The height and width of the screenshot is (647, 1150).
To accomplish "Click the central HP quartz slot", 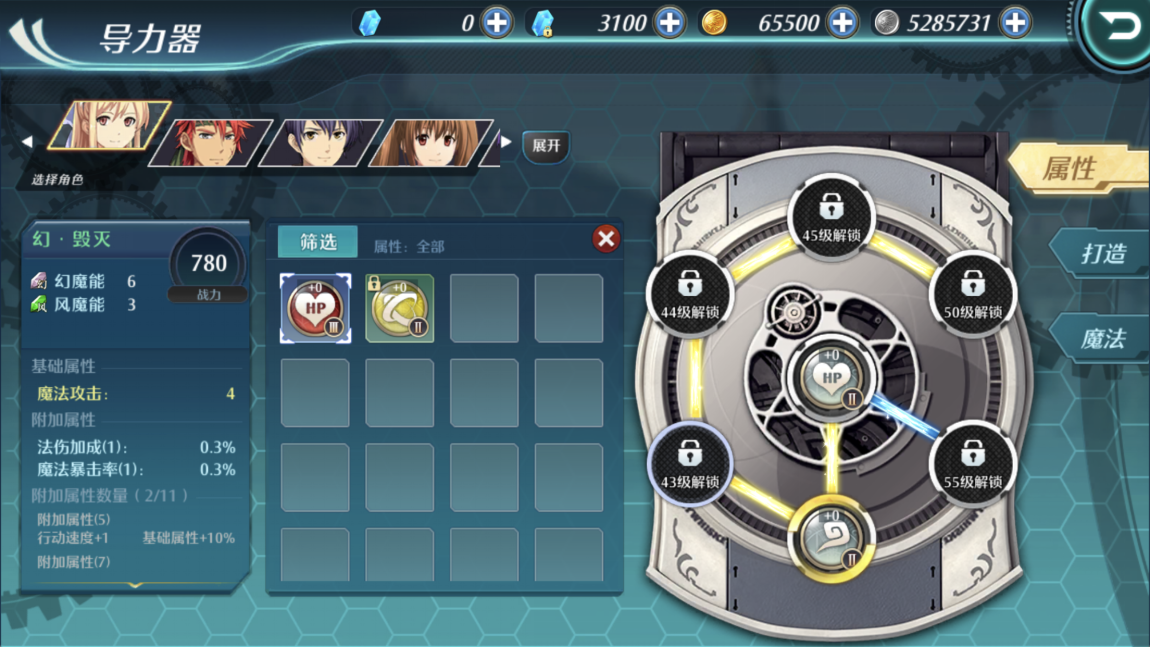I will tap(832, 379).
